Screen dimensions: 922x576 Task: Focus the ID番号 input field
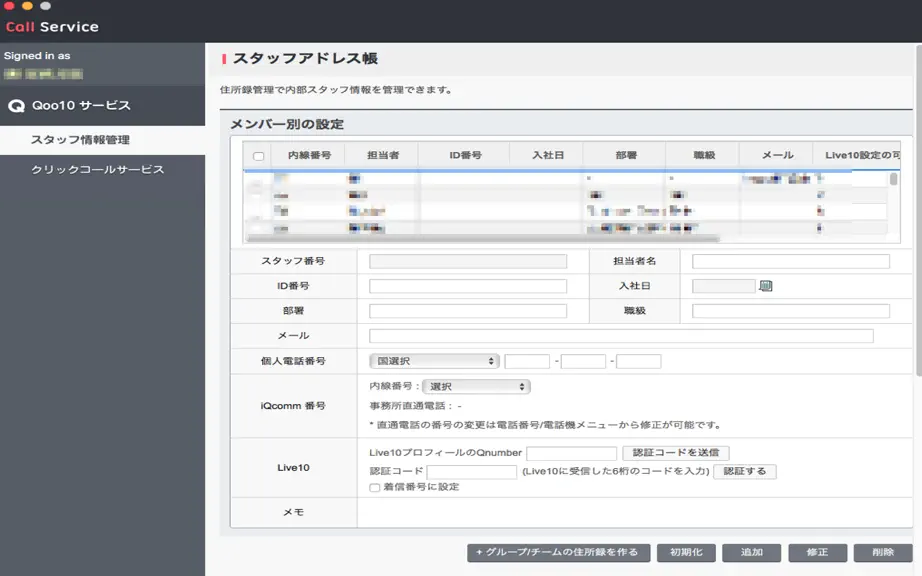coord(468,286)
